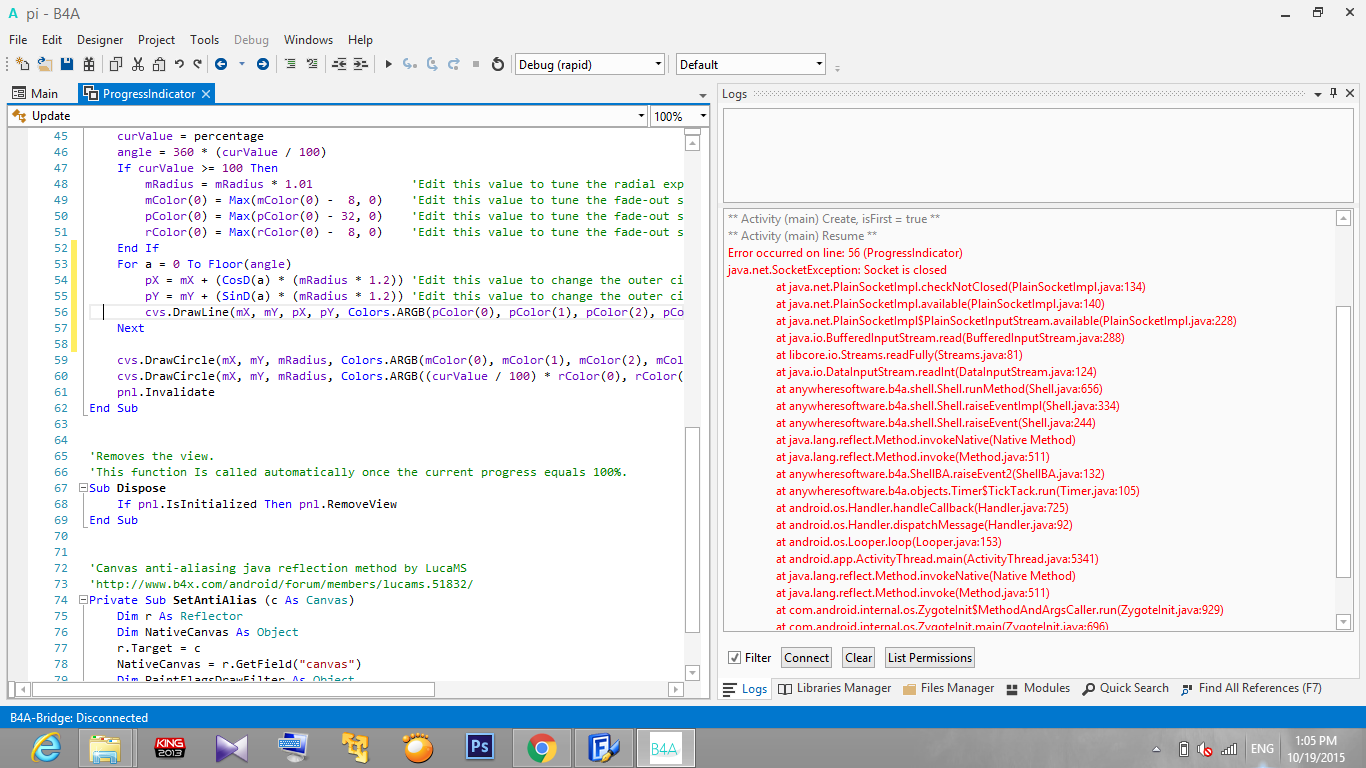Click the Cut scissors icon
1366x768 pixels.
(137, 64)
